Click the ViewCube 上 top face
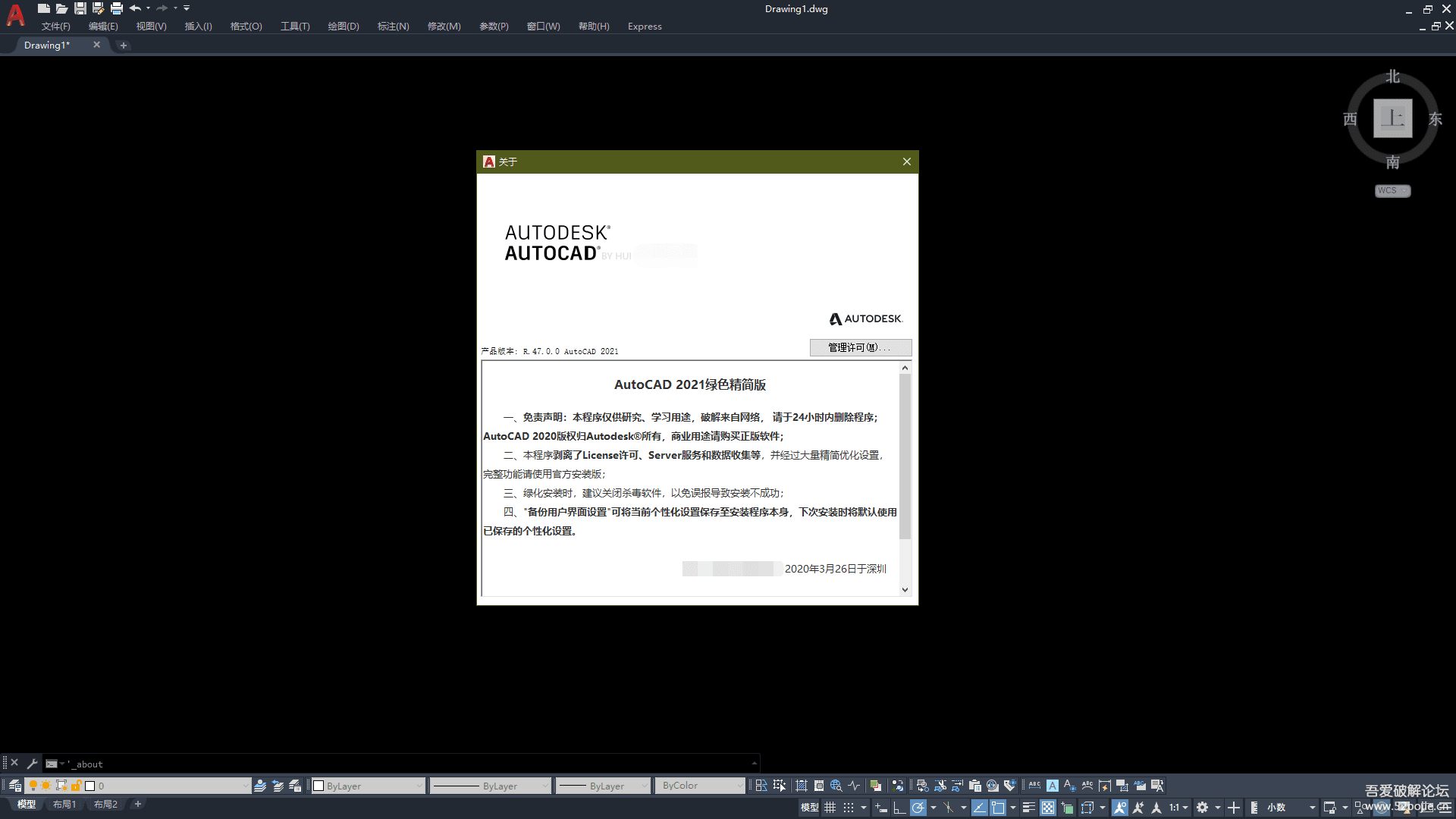Image resolution: width=1456 pixels, height=819 pixels. click(x=1392, y=118)
